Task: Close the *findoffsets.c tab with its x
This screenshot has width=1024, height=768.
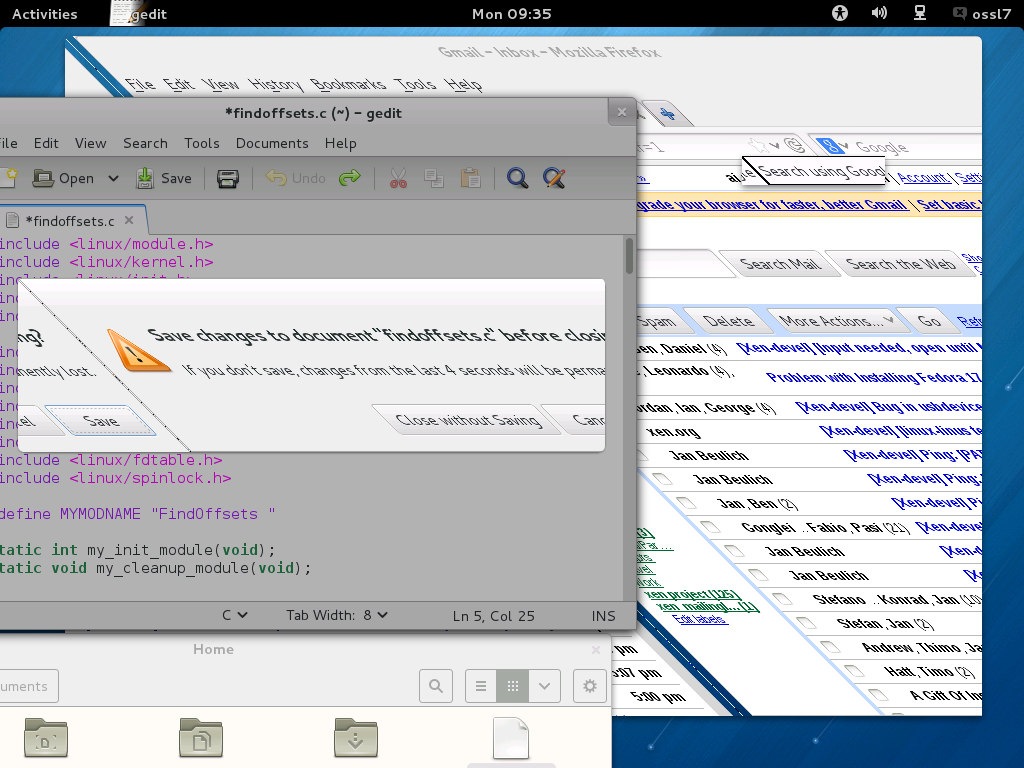Action: pos(129,220)
